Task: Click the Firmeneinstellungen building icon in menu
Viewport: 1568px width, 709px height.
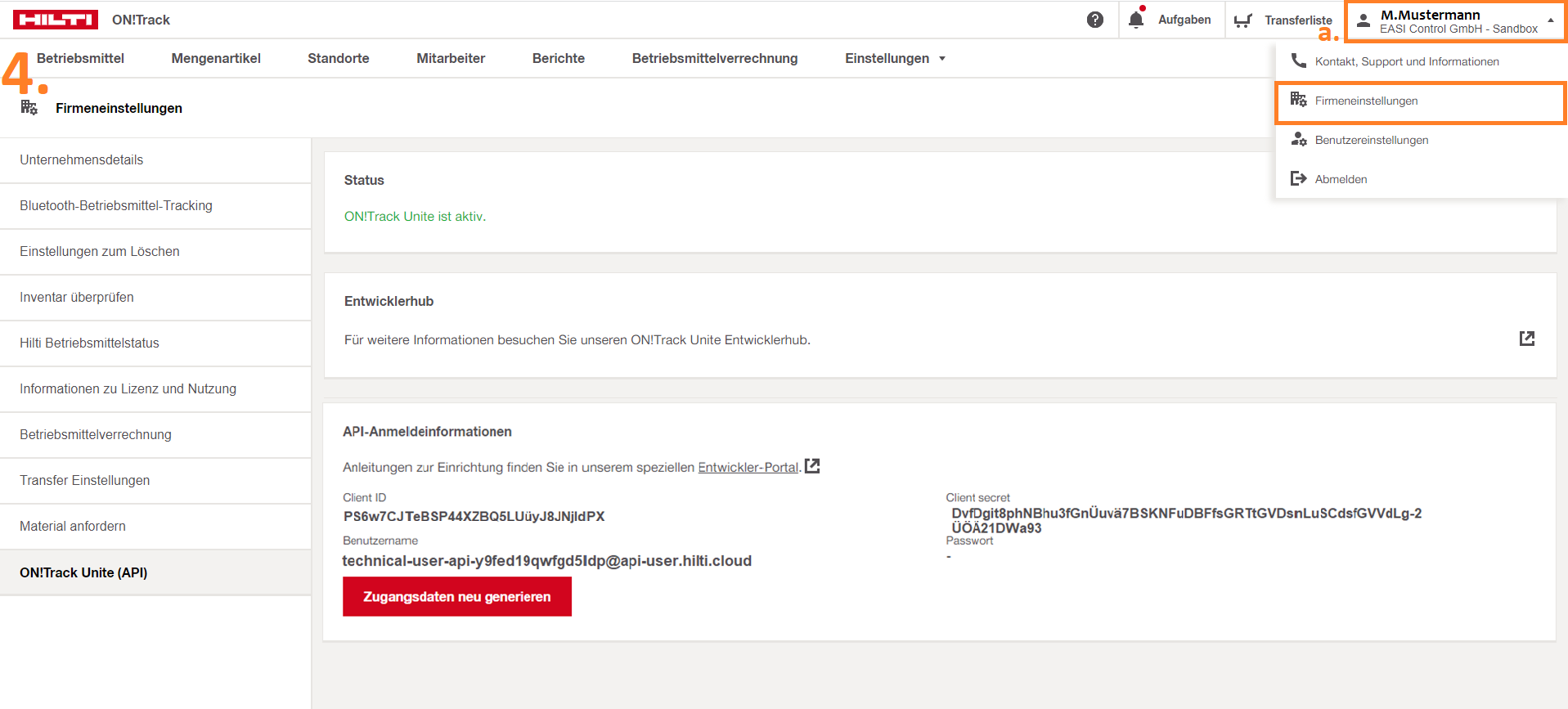Action: click(x=1298, y=100)
